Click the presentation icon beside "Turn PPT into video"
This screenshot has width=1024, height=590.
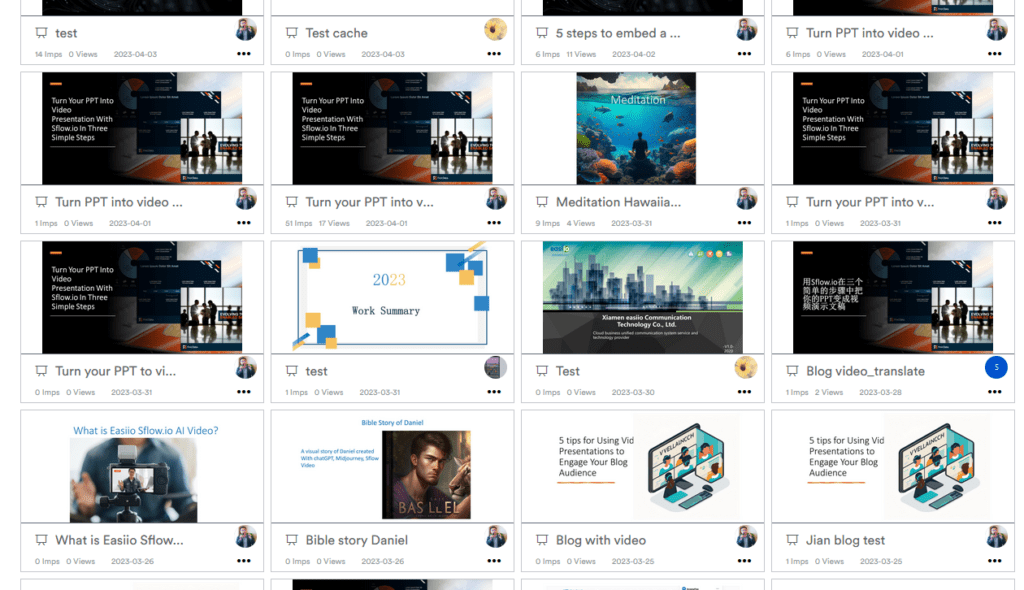(791, 33)
